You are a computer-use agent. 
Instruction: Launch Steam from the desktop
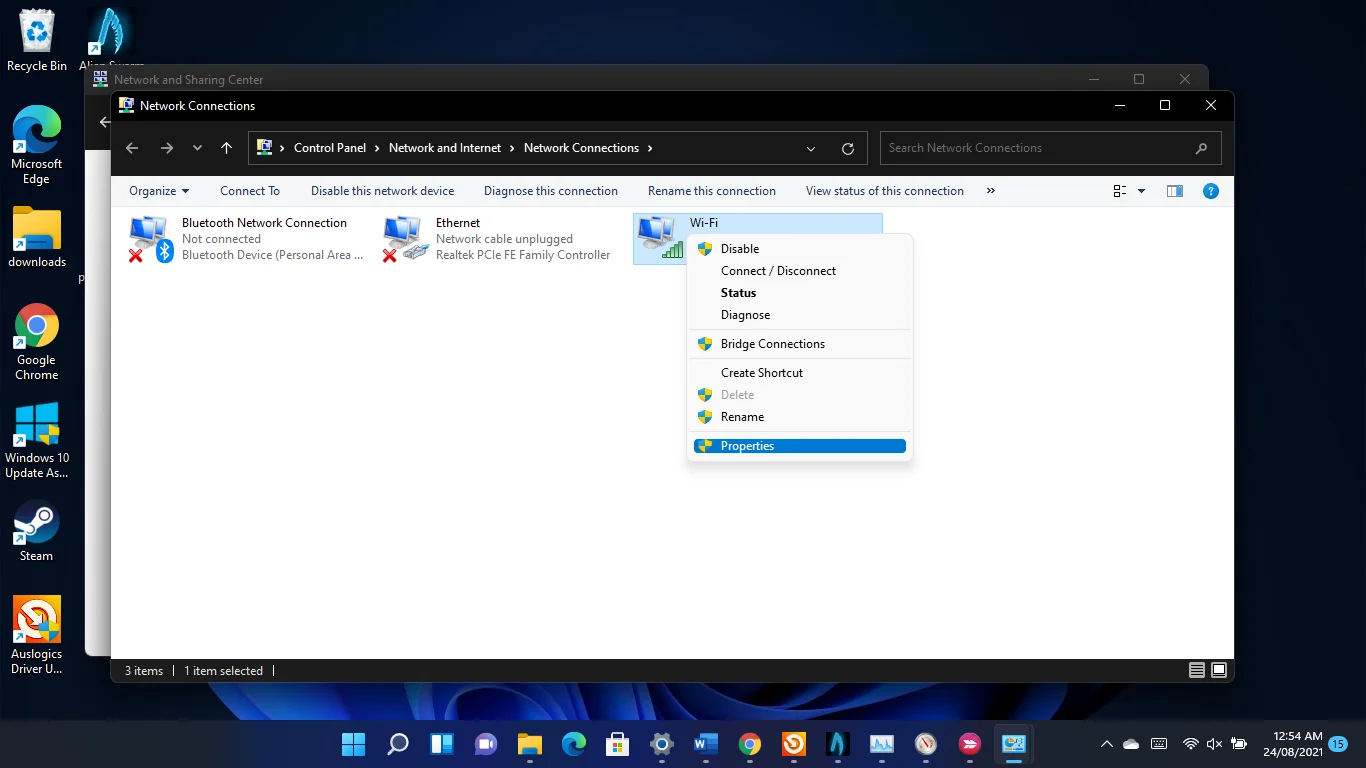[37, 531]
